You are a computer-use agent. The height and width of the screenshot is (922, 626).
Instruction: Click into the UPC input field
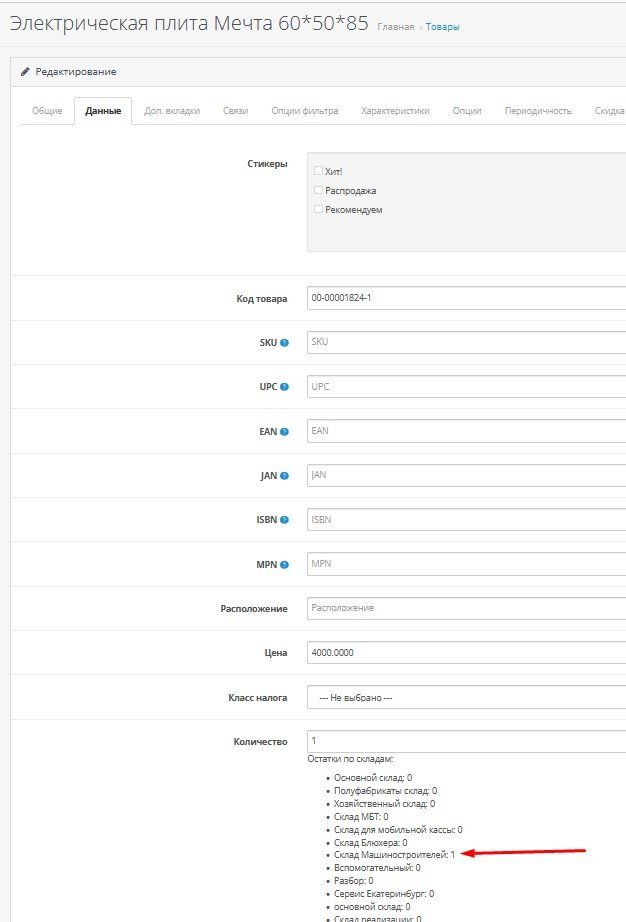(466, 386)
